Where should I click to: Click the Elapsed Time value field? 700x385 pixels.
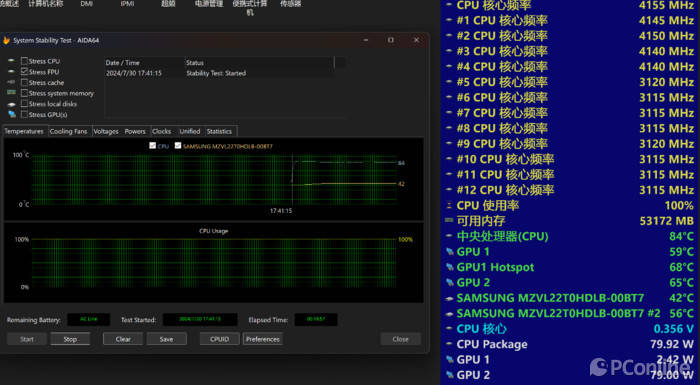click(x=316, y=319)
